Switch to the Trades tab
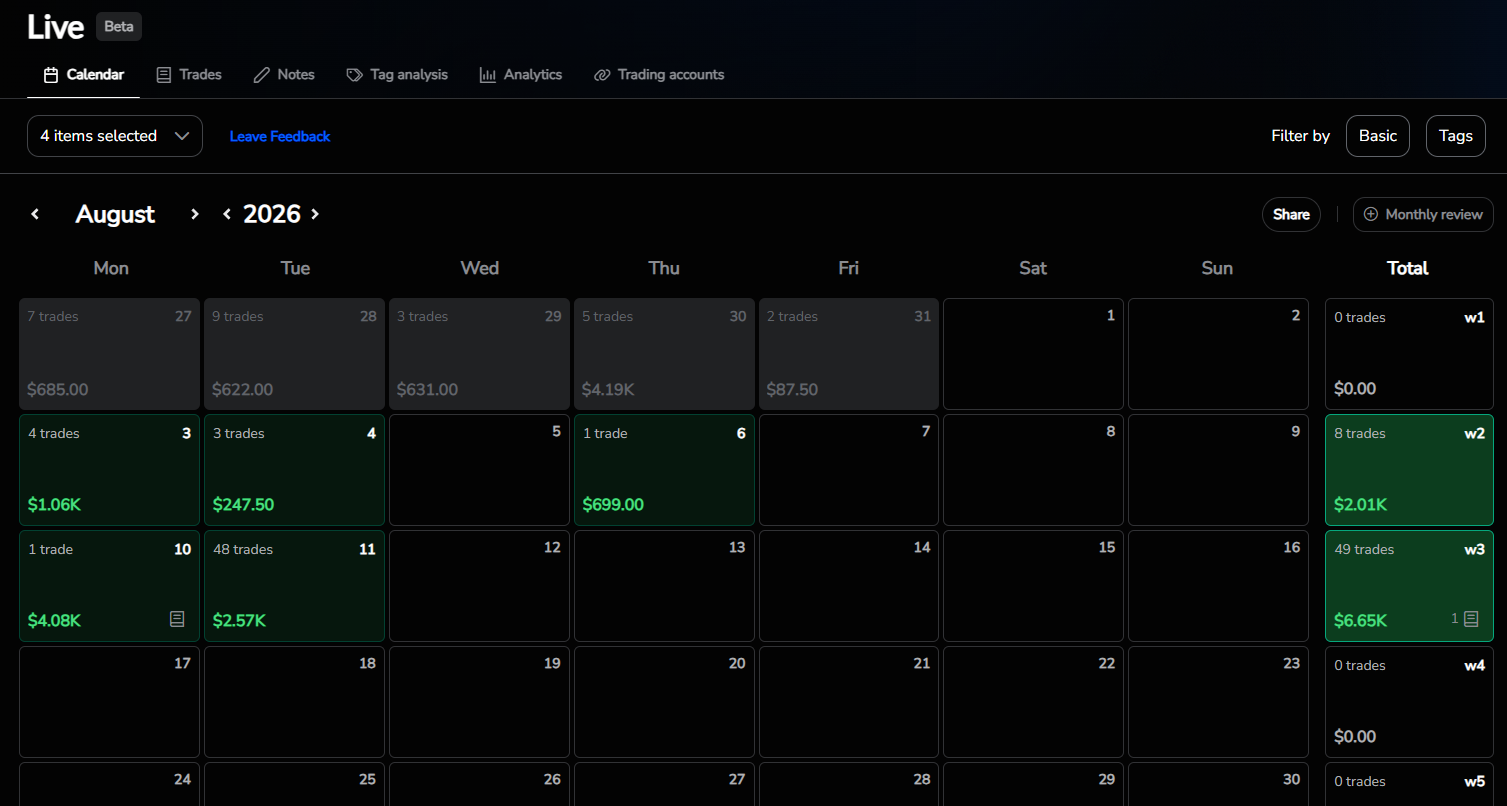 click(189, 75)
